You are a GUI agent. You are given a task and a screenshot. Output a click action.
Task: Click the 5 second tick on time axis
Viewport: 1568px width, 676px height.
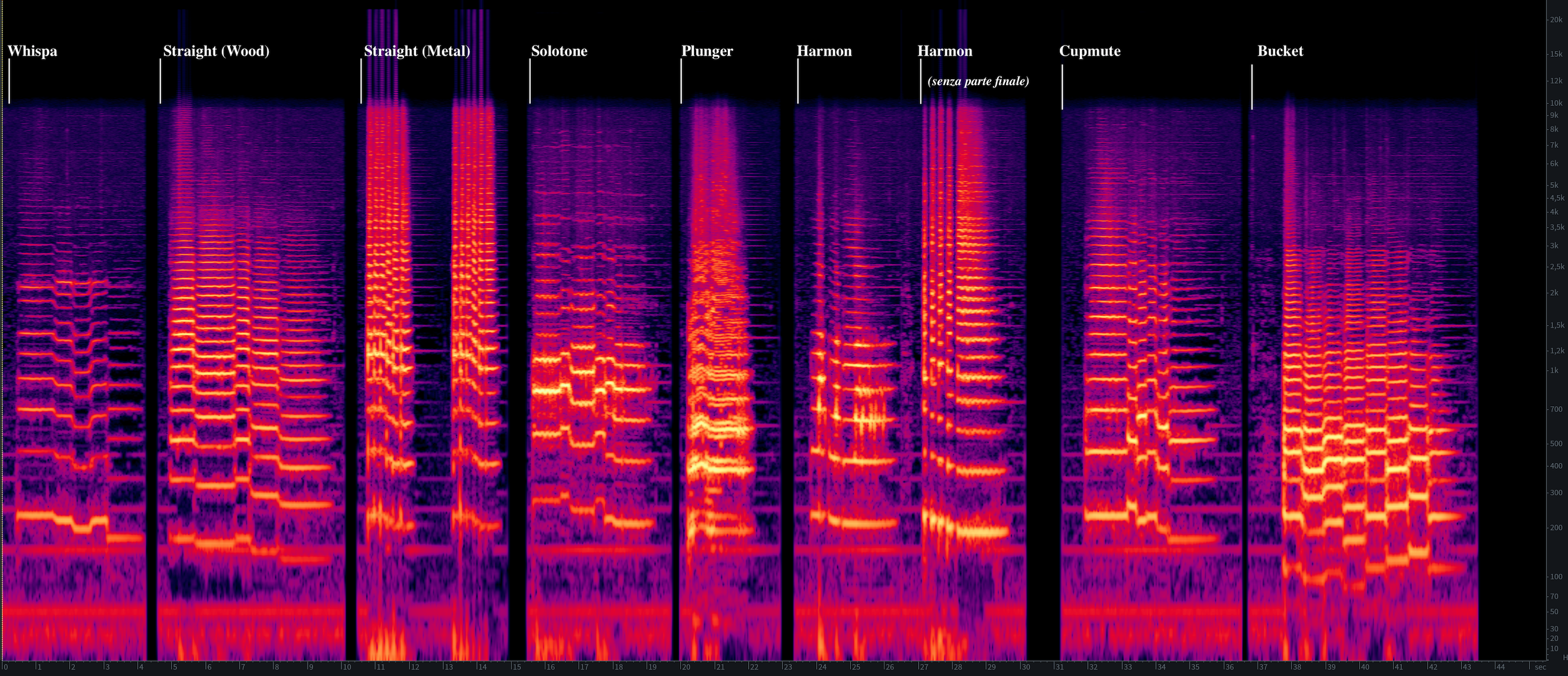[174, 667]
